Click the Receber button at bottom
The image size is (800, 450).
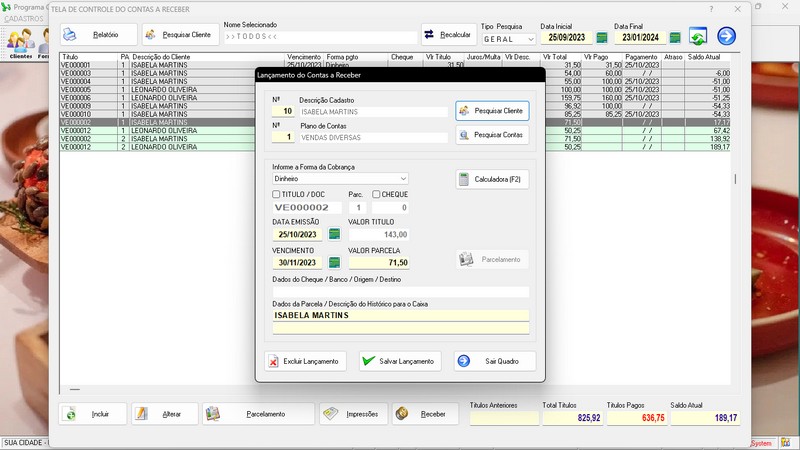(424, 414)
